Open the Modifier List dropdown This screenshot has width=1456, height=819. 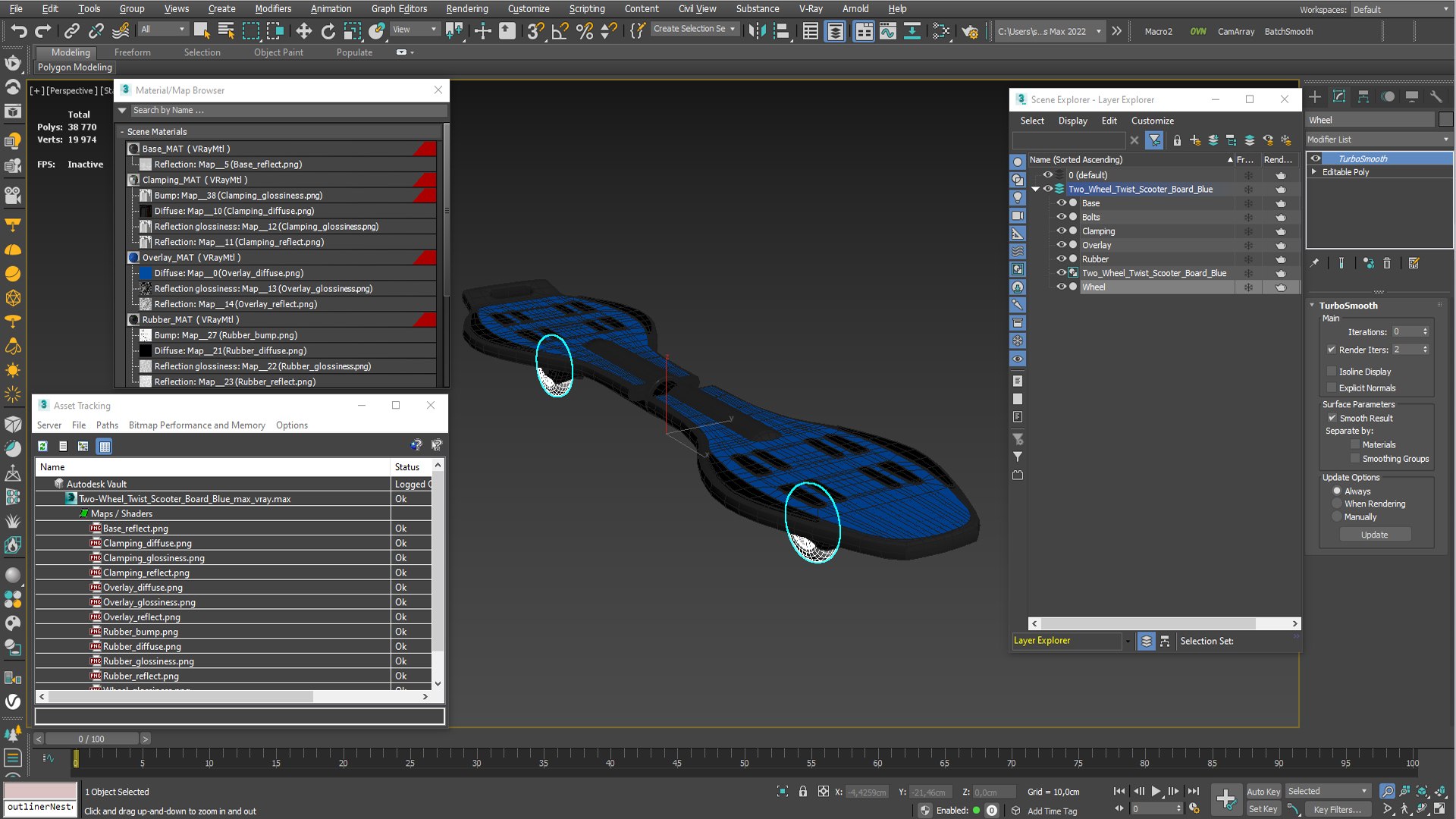tap(1378, 140)
